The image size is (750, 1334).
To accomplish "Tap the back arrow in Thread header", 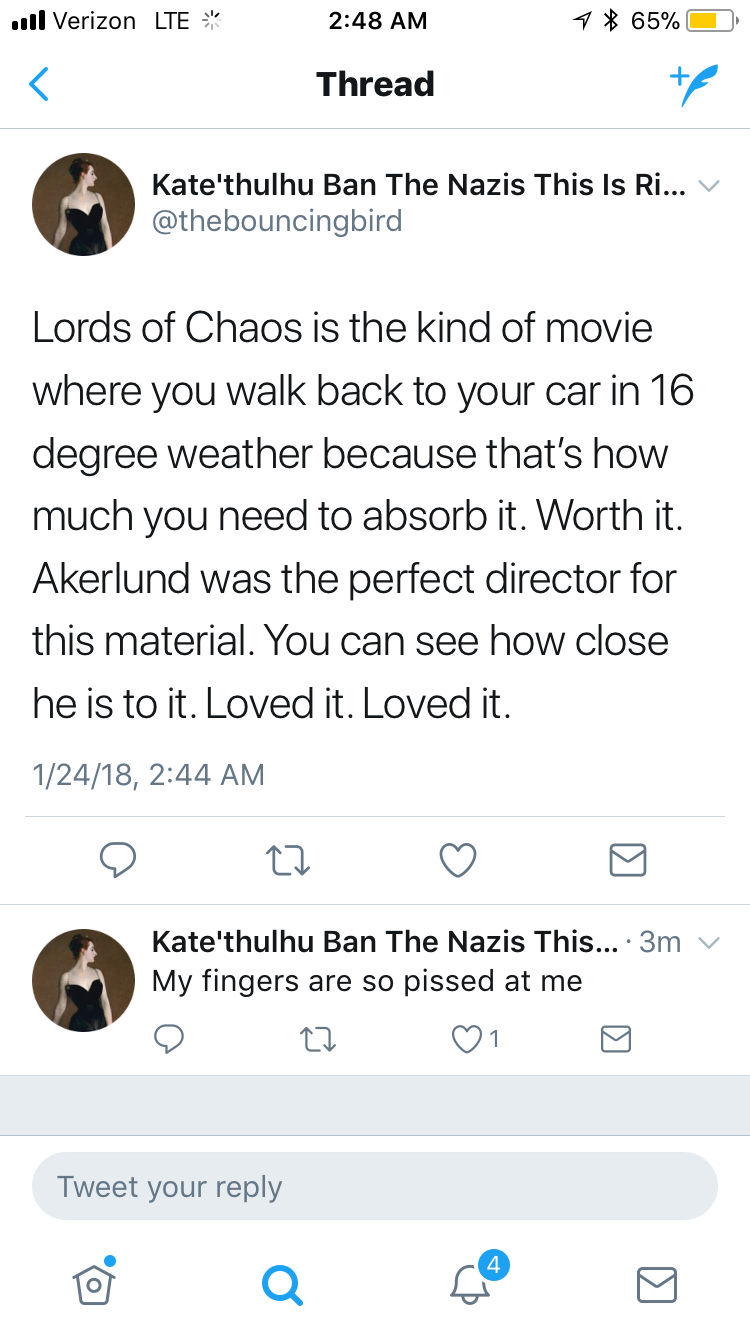I will 39,85.
